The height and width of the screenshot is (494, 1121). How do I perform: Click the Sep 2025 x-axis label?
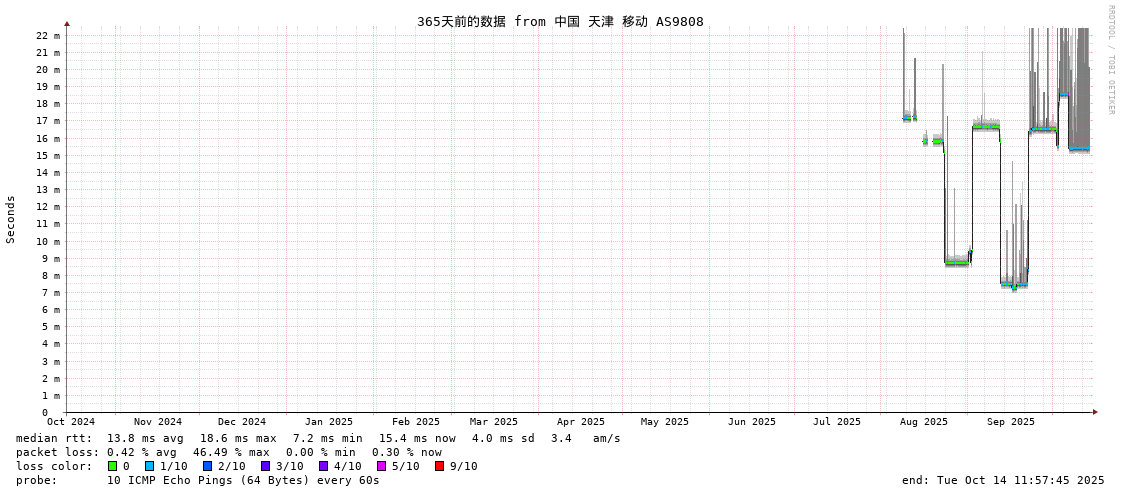(x=1010, y=422)
